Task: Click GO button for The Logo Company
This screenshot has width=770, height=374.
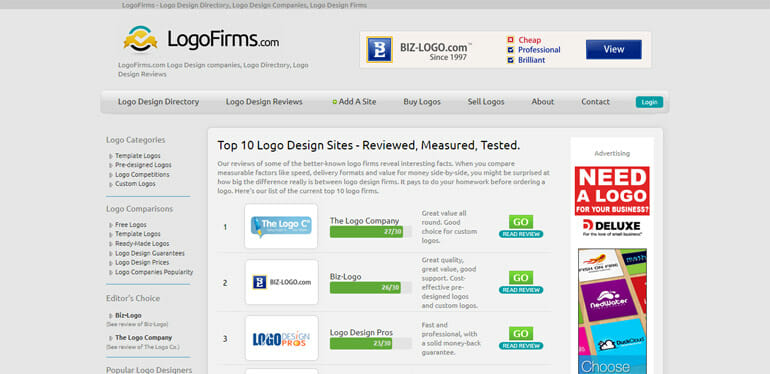Action: click(521, 222)
